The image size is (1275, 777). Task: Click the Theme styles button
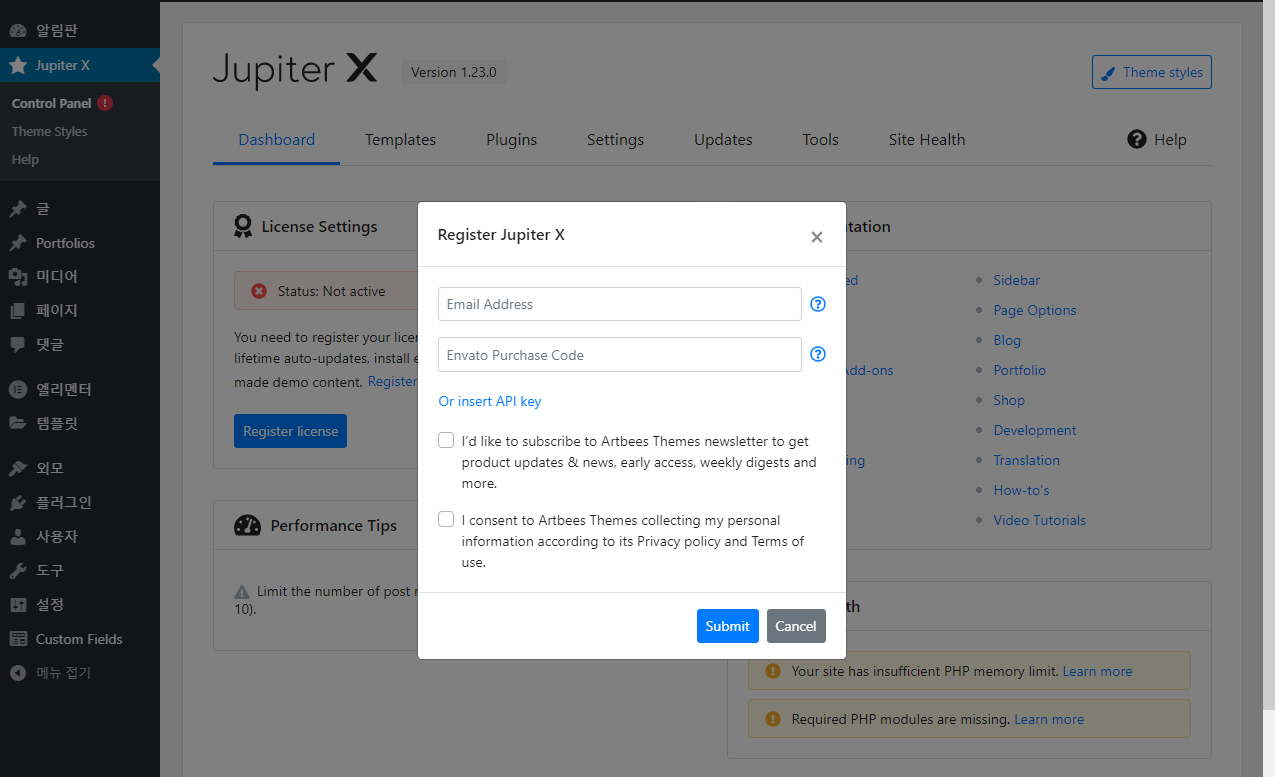tap(1152, 72)
